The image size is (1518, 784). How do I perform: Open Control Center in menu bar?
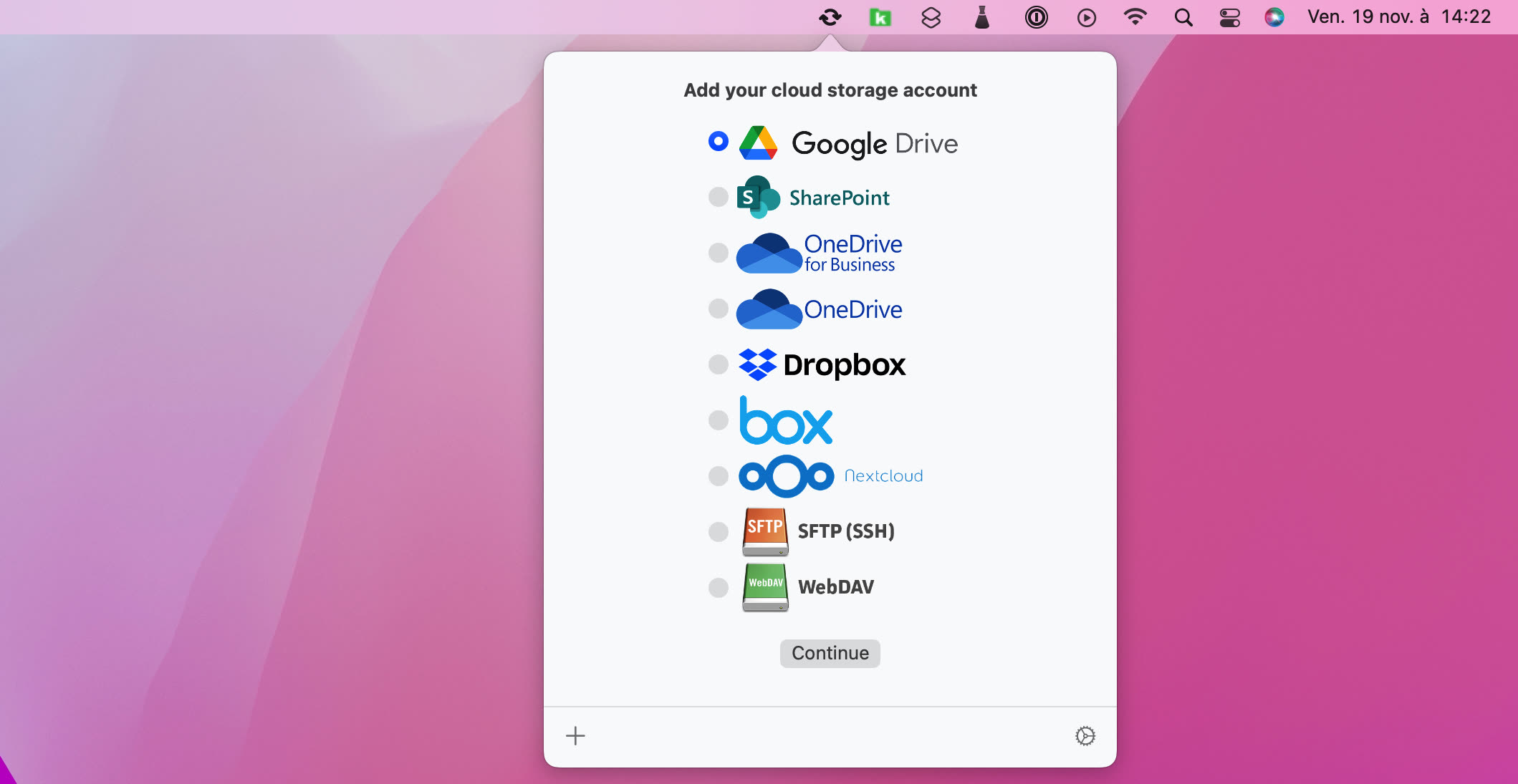pyautogui.click(x=1229, y=17)
